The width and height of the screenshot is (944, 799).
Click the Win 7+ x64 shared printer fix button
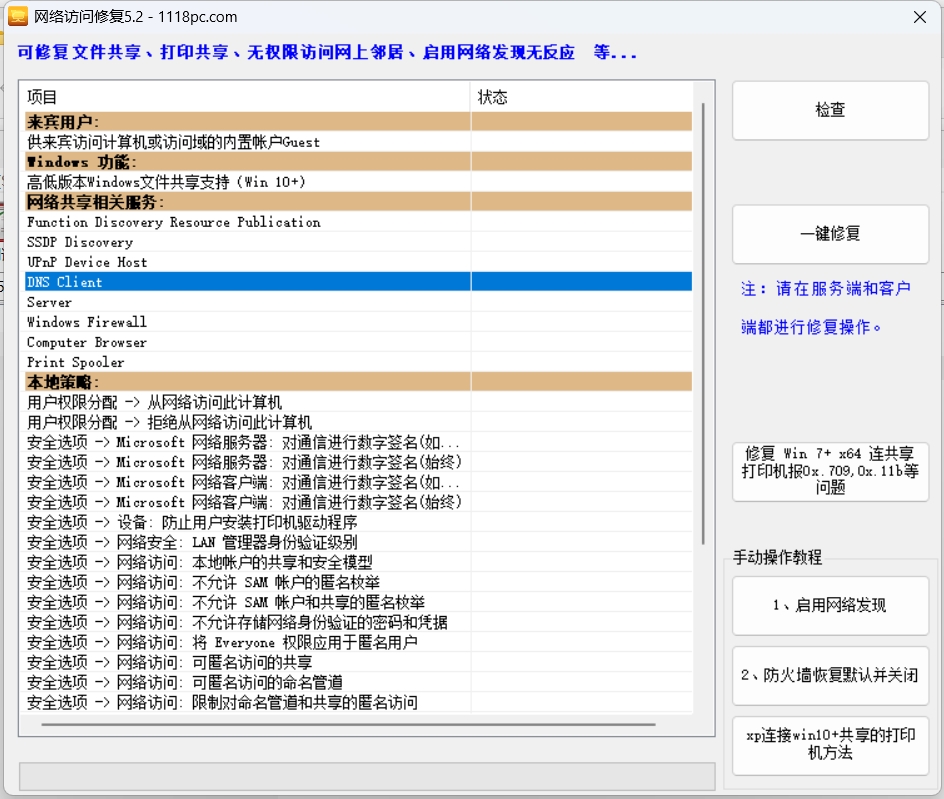830,471
